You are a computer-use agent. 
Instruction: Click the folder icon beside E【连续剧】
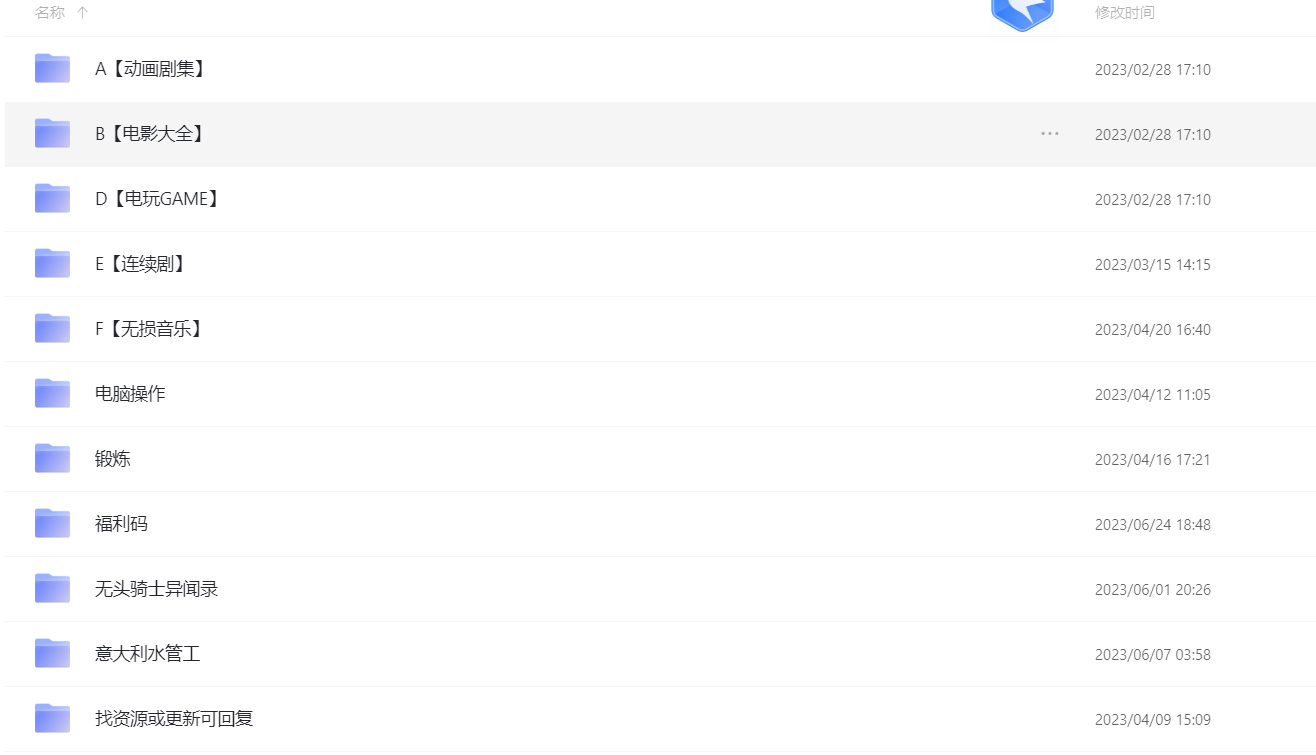(x=52, y=264)
